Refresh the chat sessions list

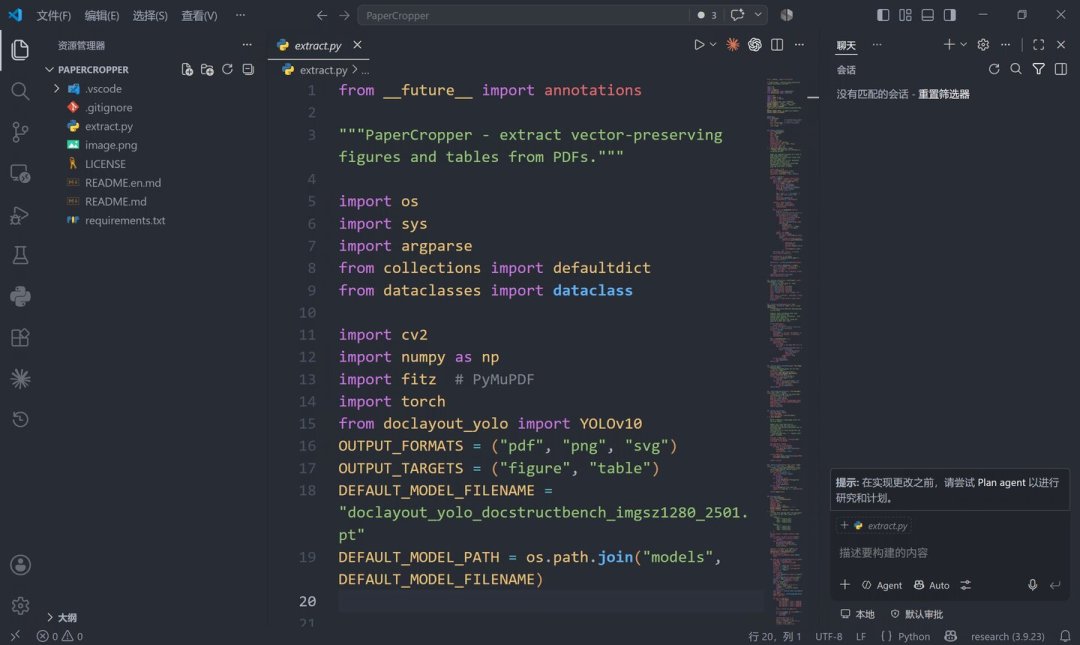point(994,69)
